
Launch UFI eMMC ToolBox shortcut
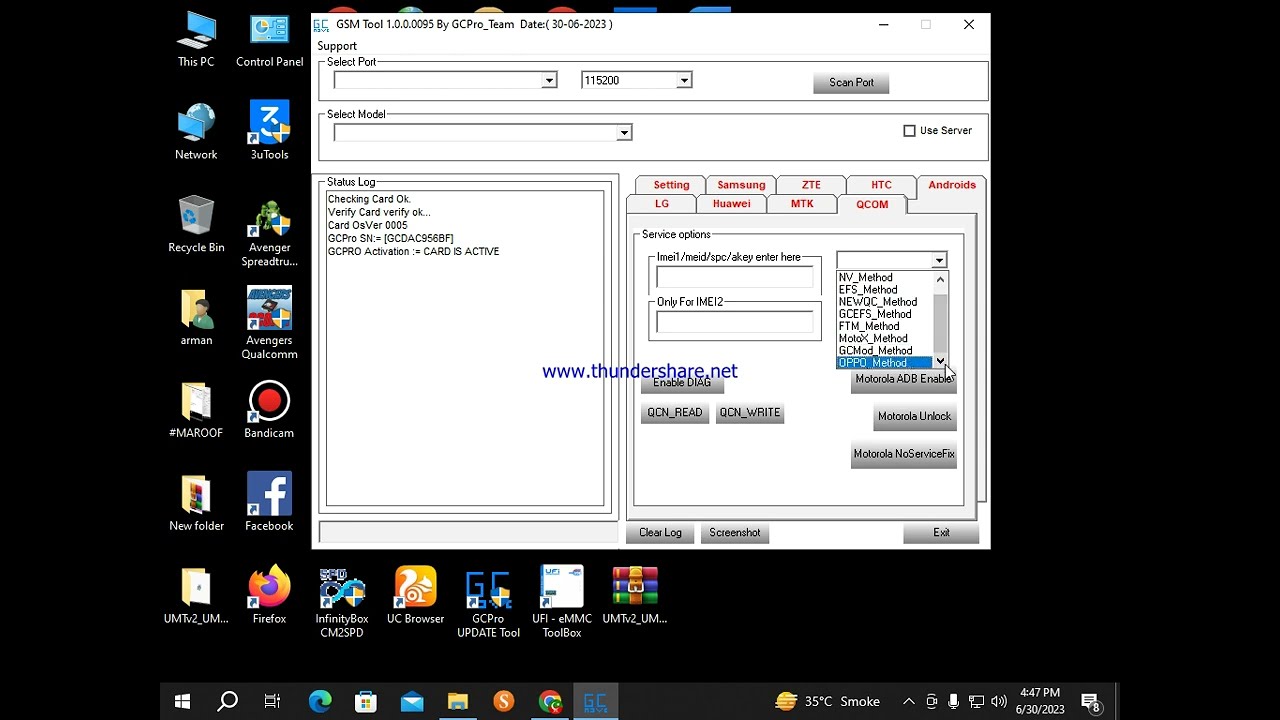[x=562, y=603]
